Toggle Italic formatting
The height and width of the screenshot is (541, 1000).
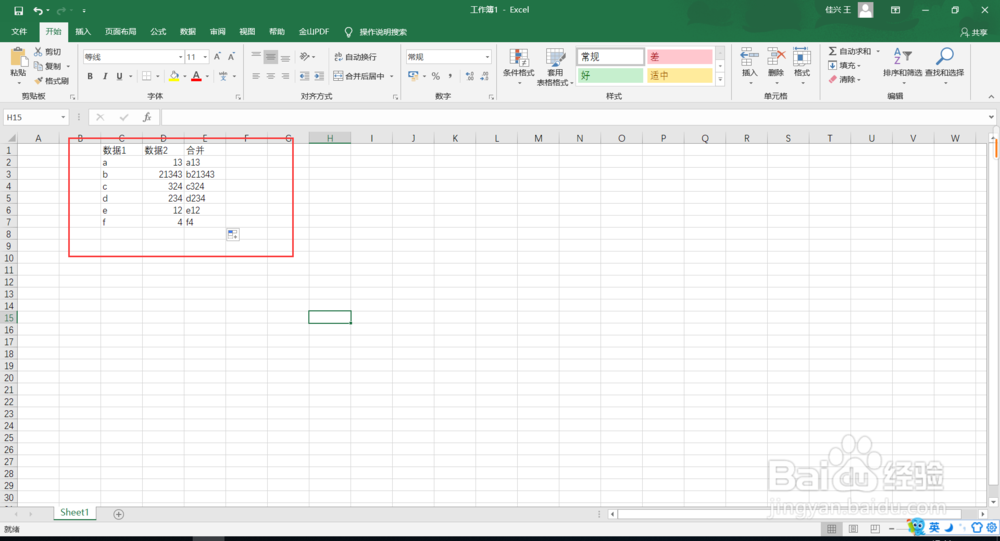coord(105,76)
